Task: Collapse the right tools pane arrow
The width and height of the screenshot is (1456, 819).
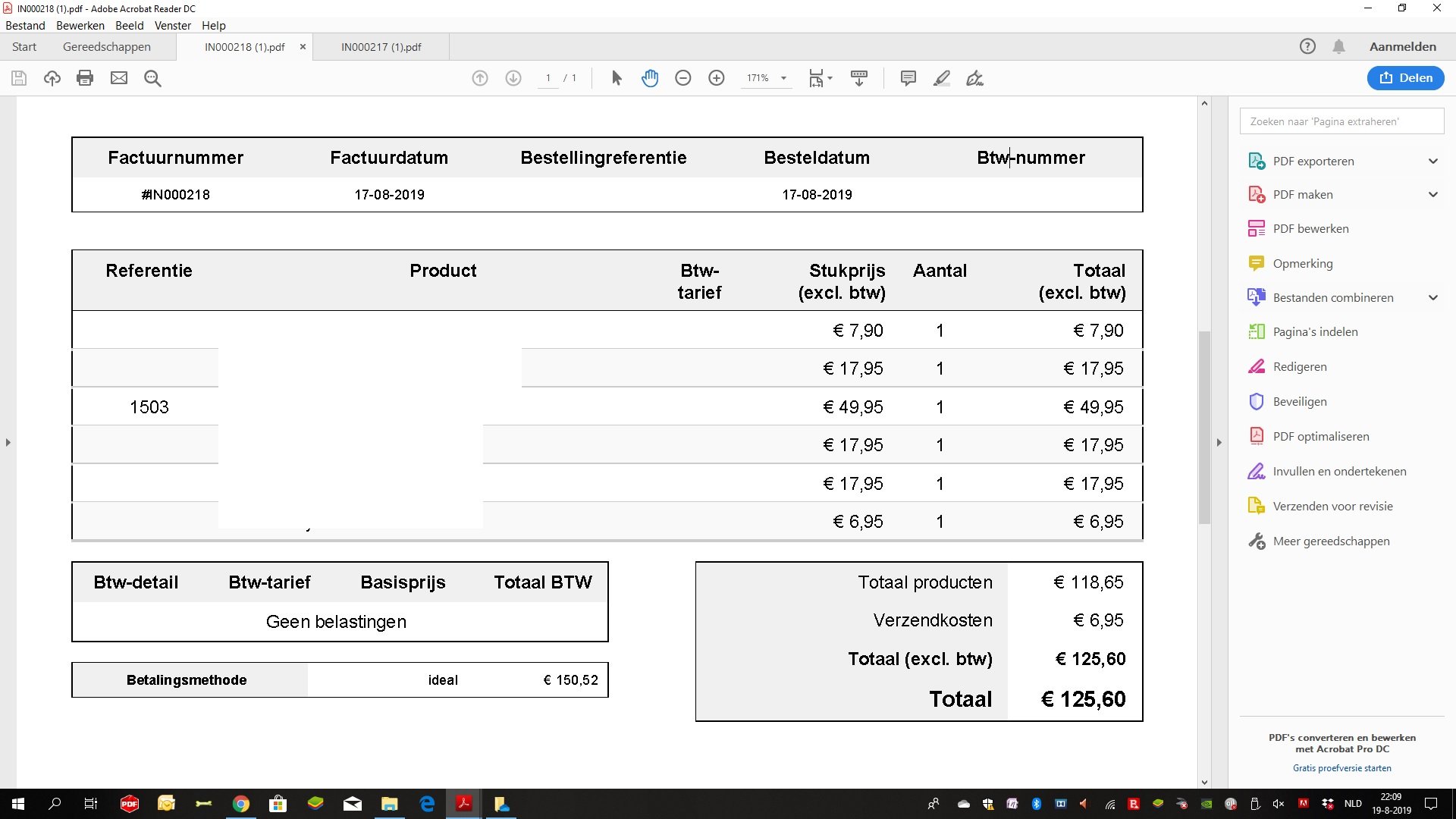Action: pos(1219,442)
